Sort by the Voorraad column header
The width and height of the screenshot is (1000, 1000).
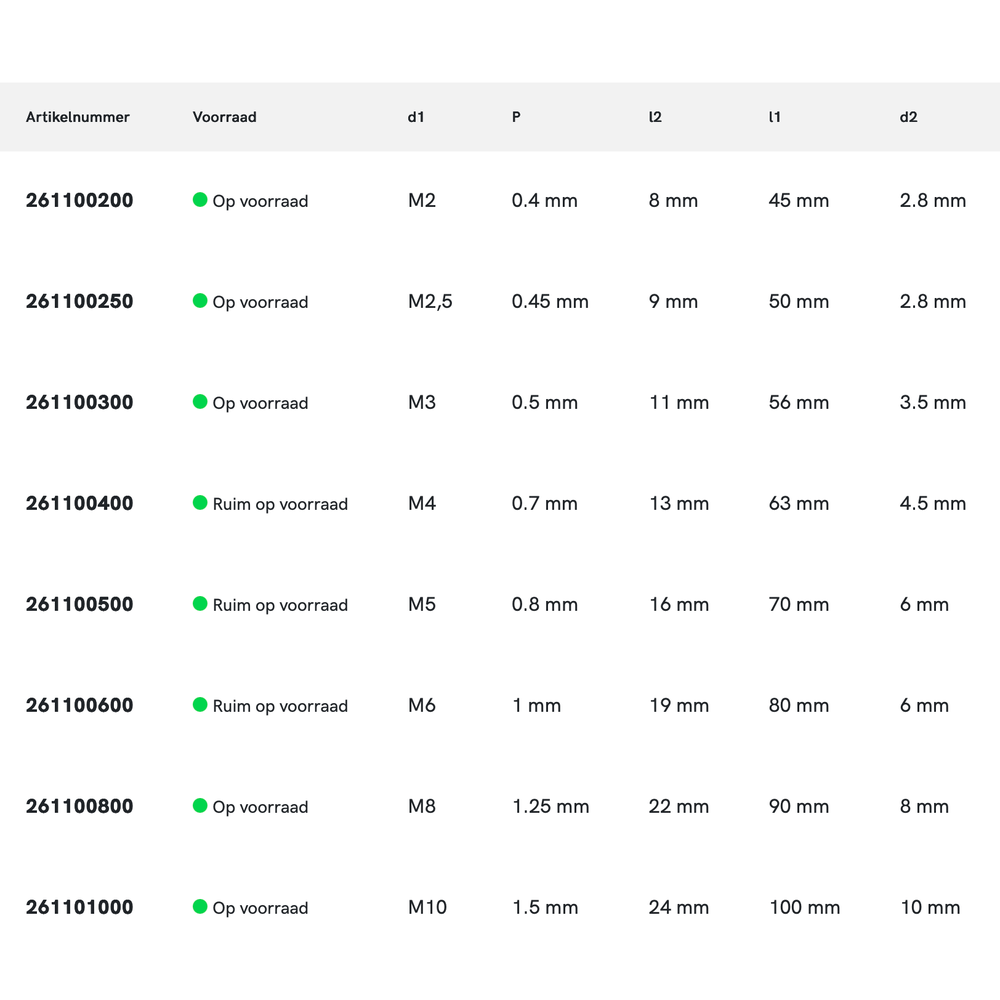point(224,117)
